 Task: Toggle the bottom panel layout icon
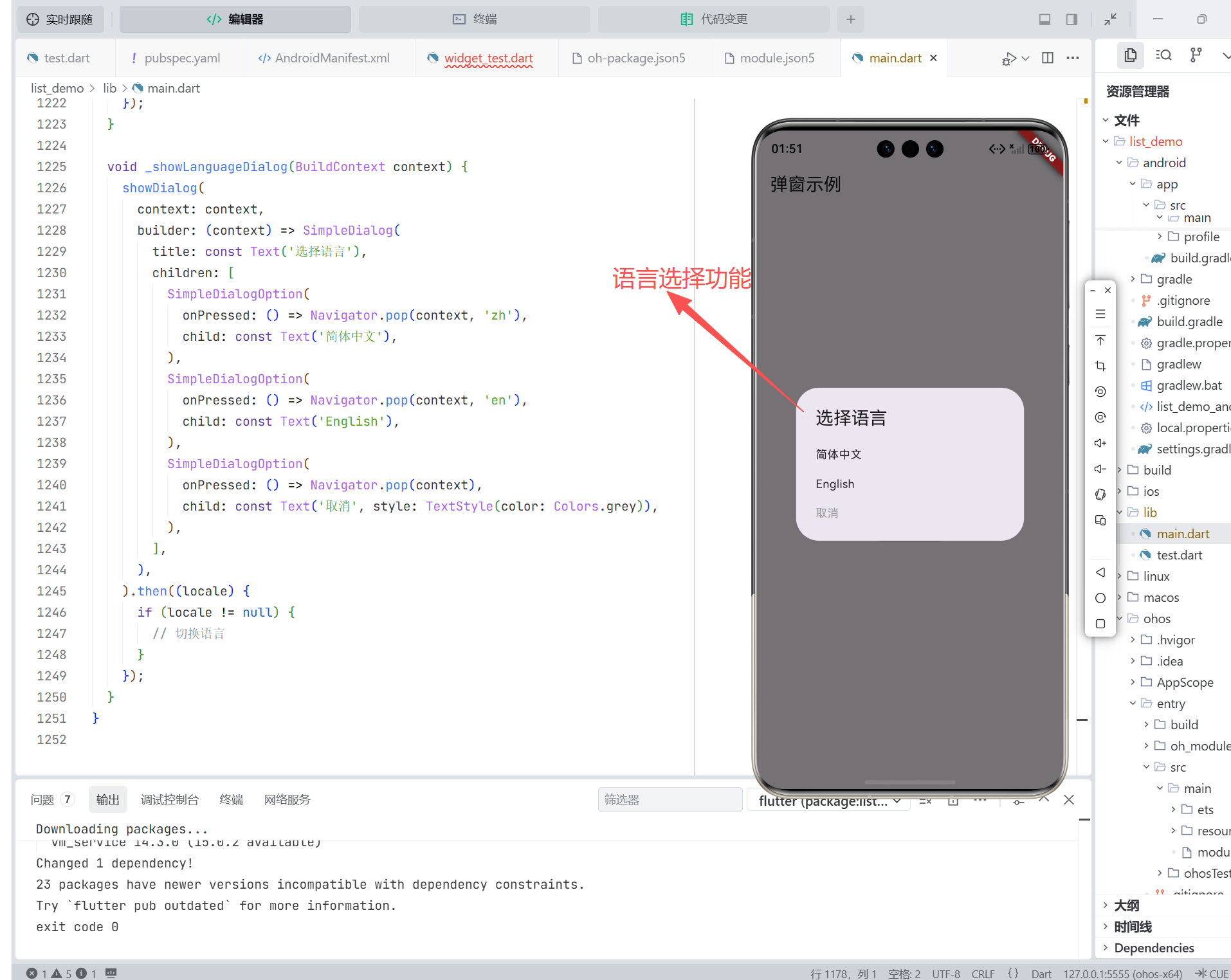[1045, 19]
